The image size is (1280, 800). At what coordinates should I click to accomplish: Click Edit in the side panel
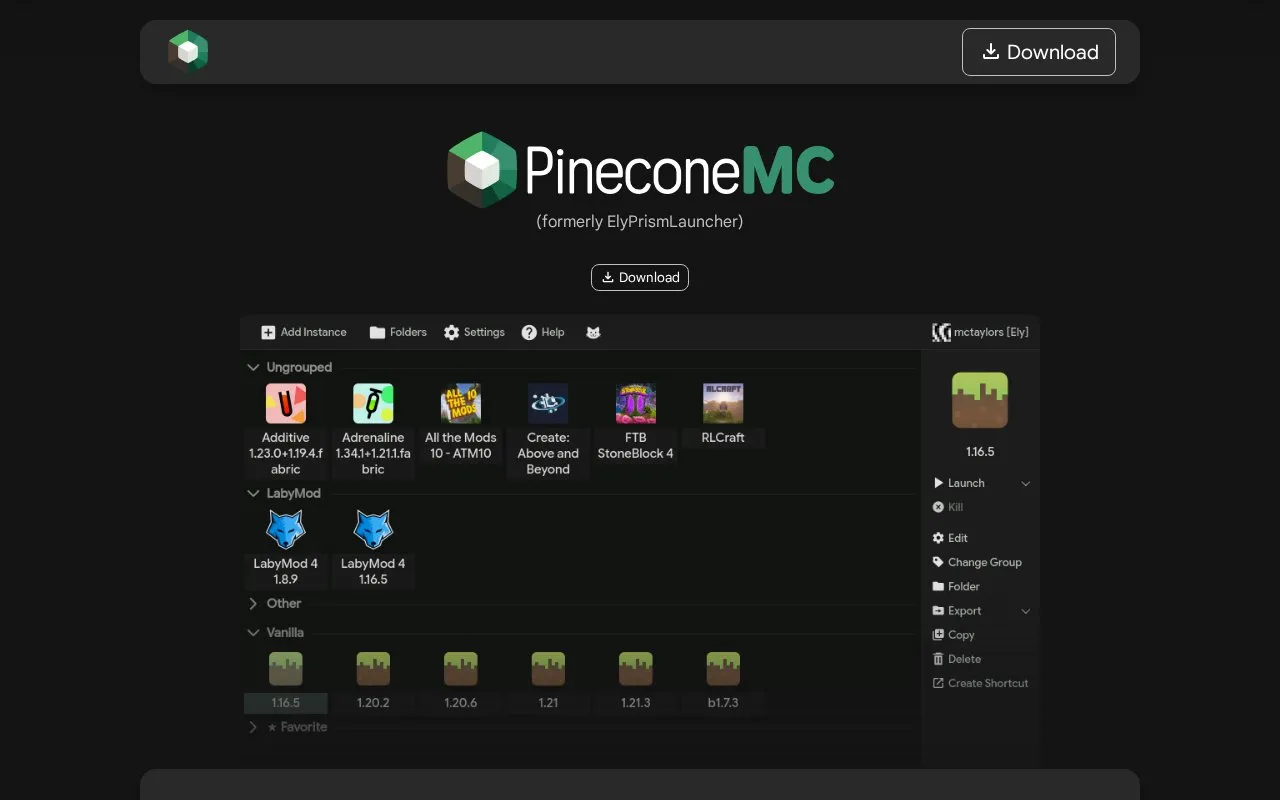(950, 538)
